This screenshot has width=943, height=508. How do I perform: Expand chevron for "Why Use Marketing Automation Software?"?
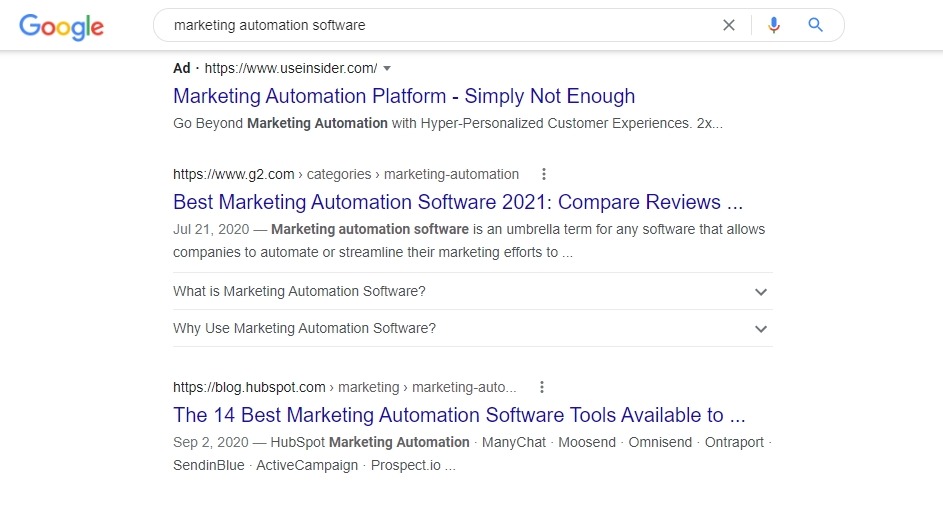point(761,329)
